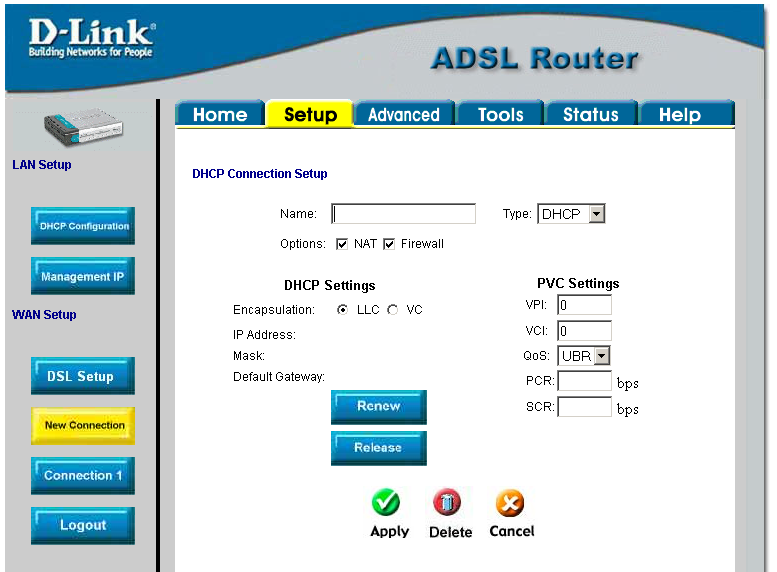Select LLC encapsulation radio button

click(x=342, y=310)
